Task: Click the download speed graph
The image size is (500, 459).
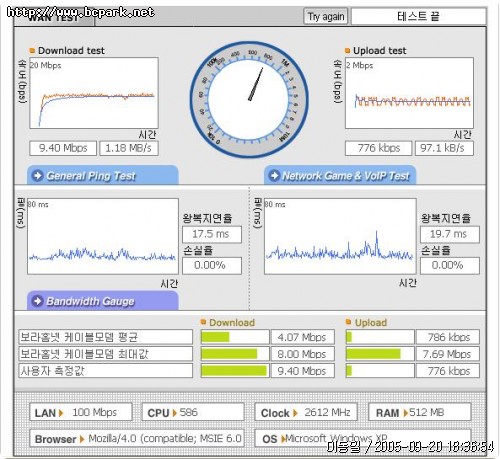Action: click(x=94, y=93)
